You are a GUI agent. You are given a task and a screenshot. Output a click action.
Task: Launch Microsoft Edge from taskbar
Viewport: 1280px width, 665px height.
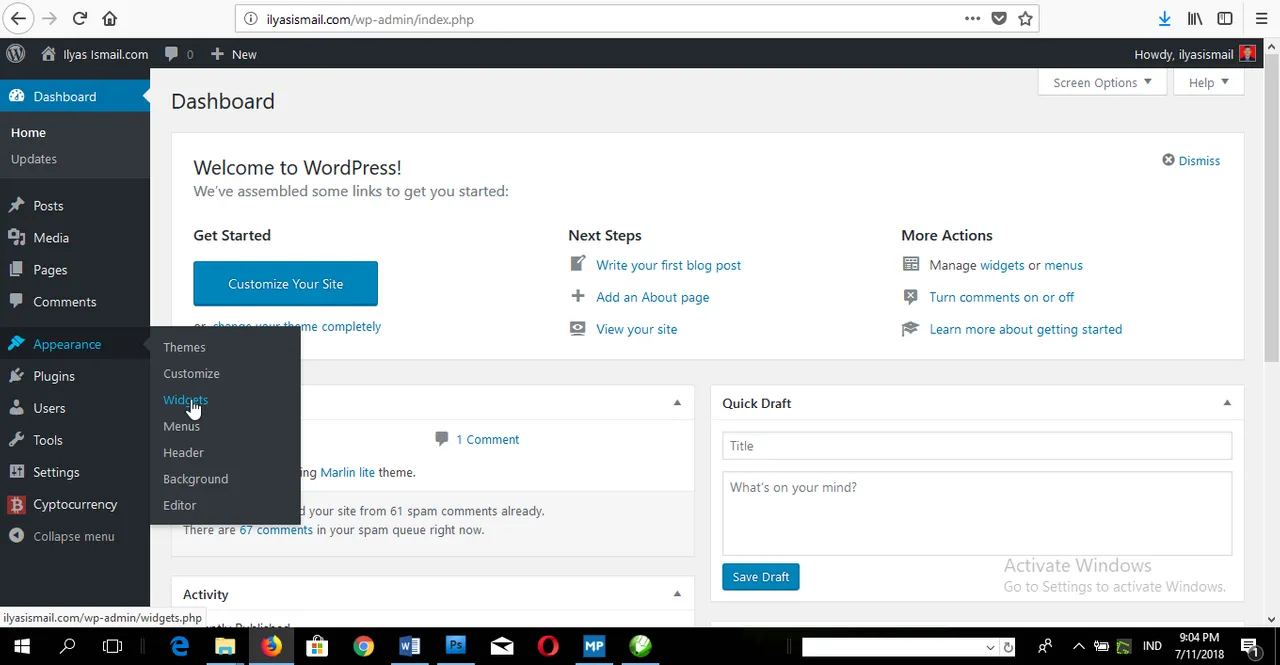[x=180, y=646]
